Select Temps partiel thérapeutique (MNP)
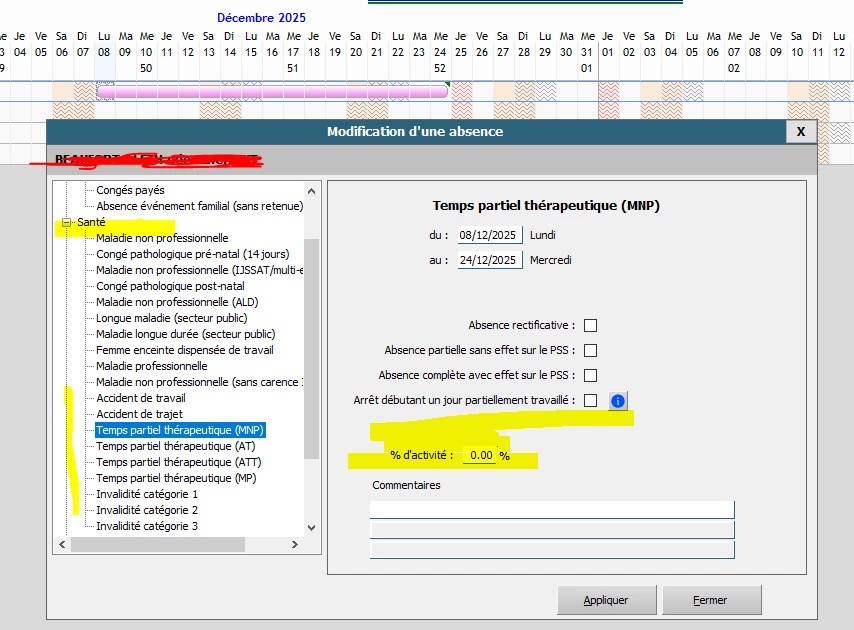The image size is (854, 630). [180, 430]
